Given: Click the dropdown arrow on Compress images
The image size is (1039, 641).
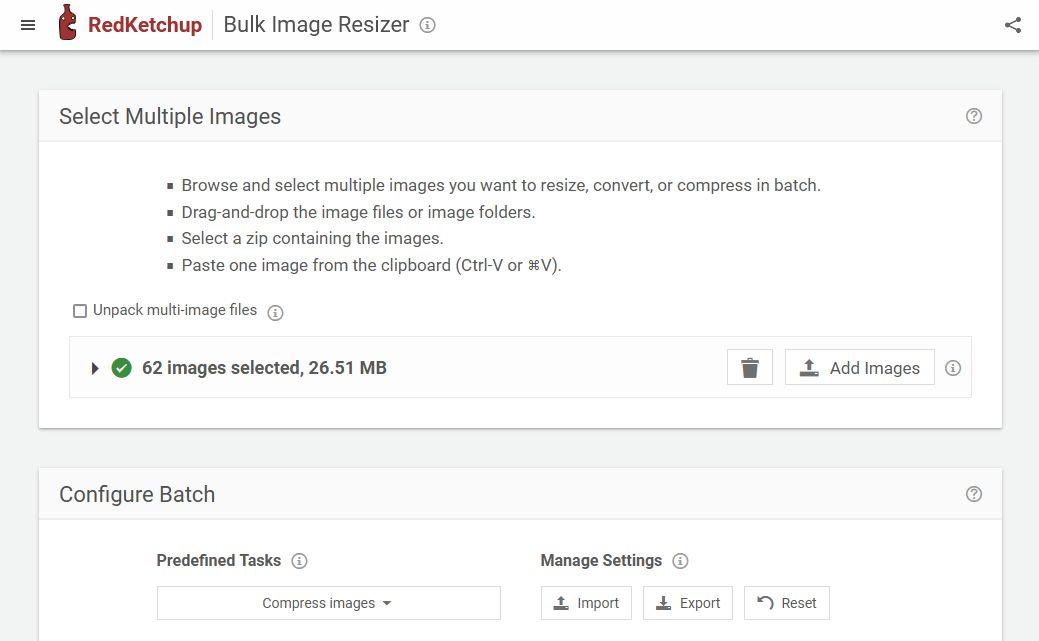Looking at the screenshot, I should (x=387, y=603).
